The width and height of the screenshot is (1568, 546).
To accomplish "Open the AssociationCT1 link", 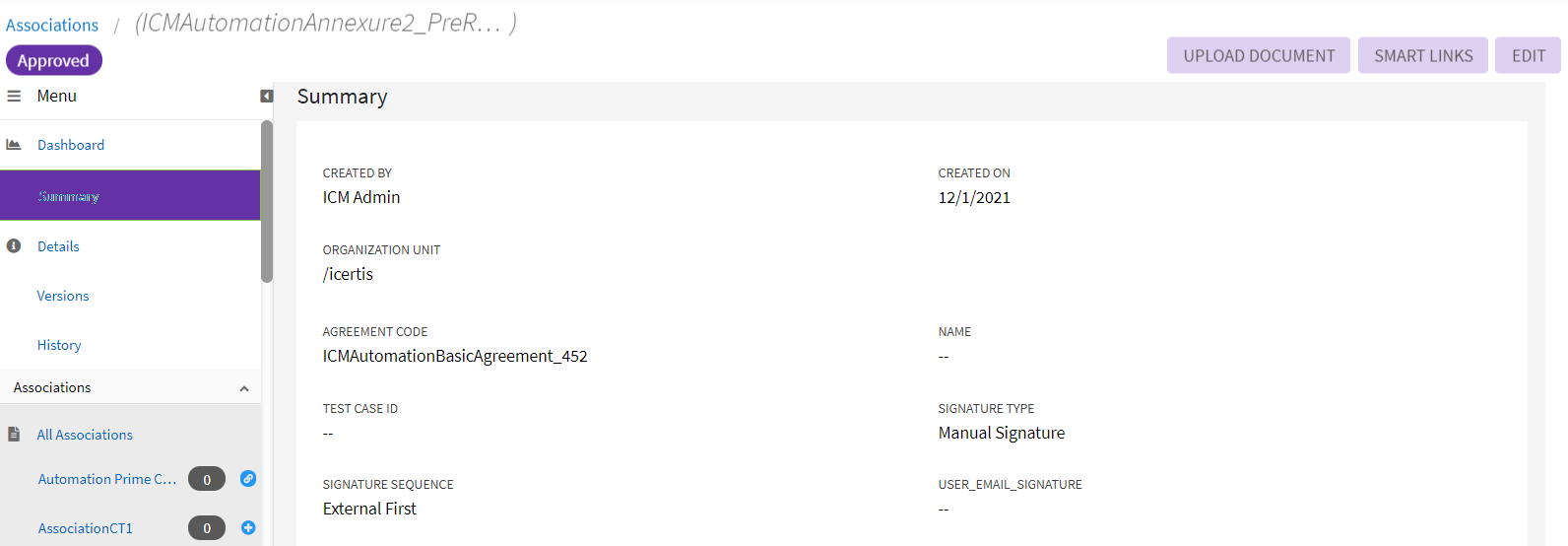I will (x=85, y=528).
